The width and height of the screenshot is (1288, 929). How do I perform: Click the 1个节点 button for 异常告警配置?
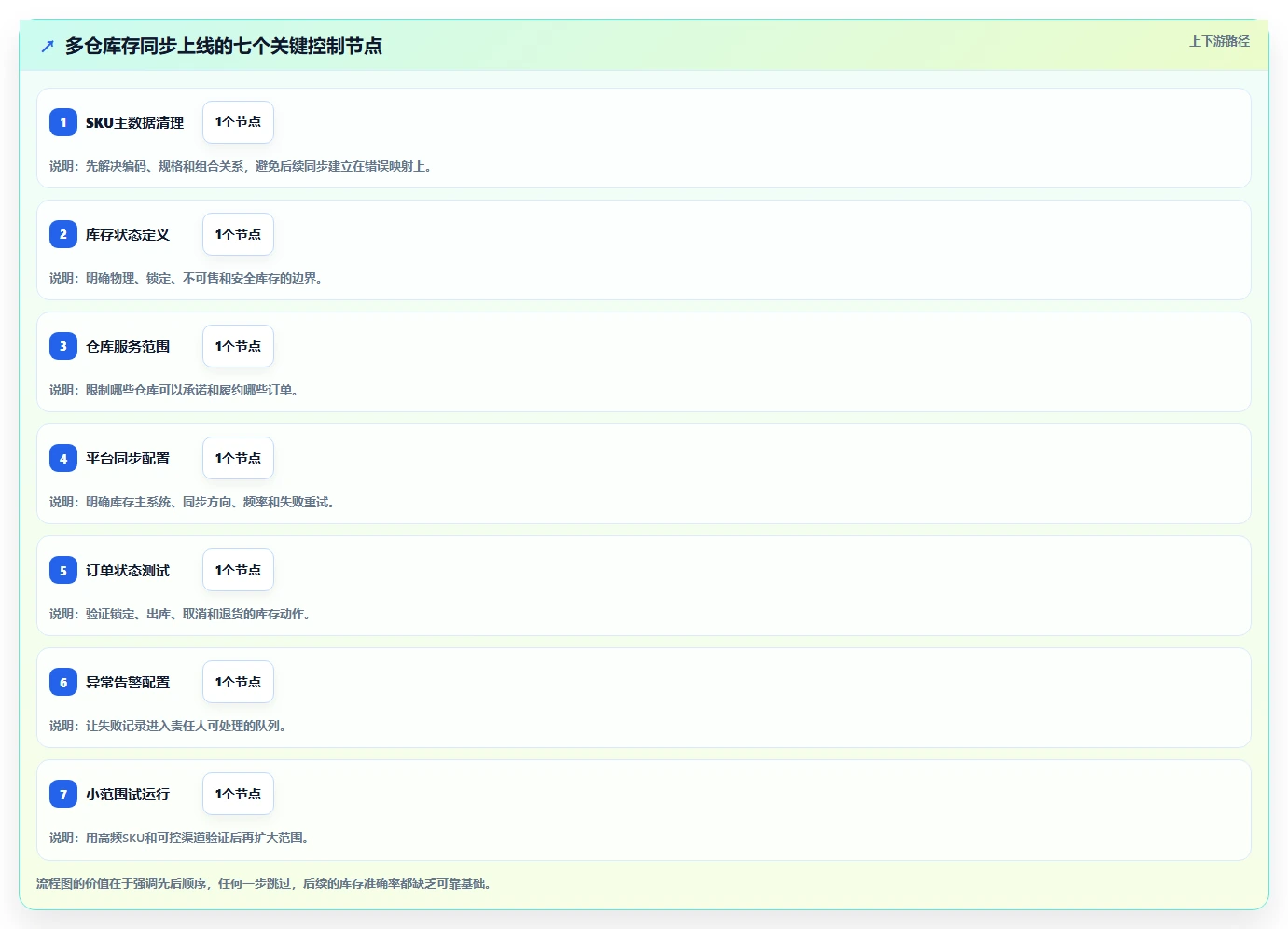(x=238, y=682)
